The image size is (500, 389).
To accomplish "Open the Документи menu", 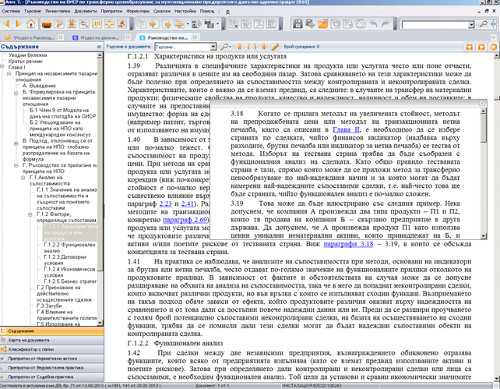I will (86, 11).
